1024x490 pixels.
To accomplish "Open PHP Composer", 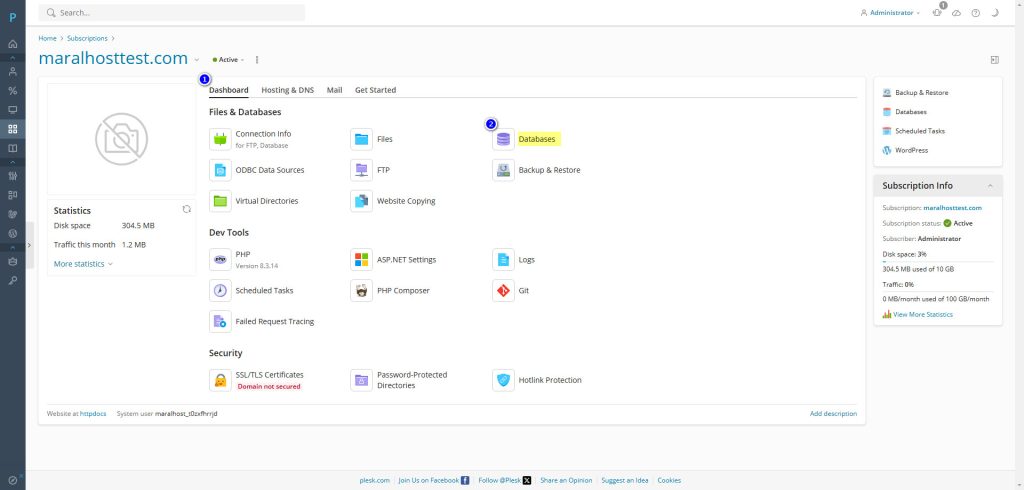I will [403, 290].
